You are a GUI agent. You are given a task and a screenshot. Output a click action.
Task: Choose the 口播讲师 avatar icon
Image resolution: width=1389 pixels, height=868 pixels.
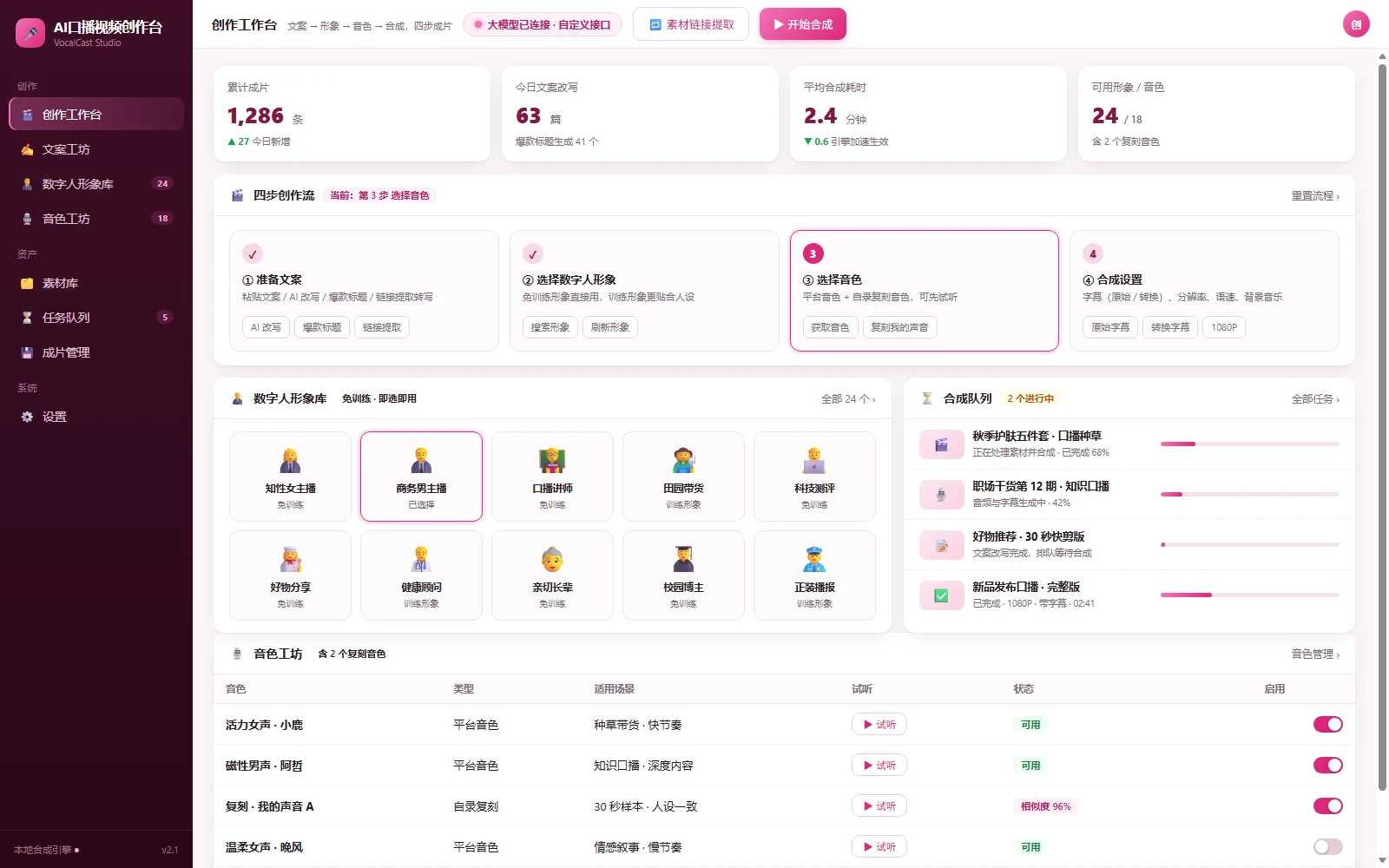[552, 460]
